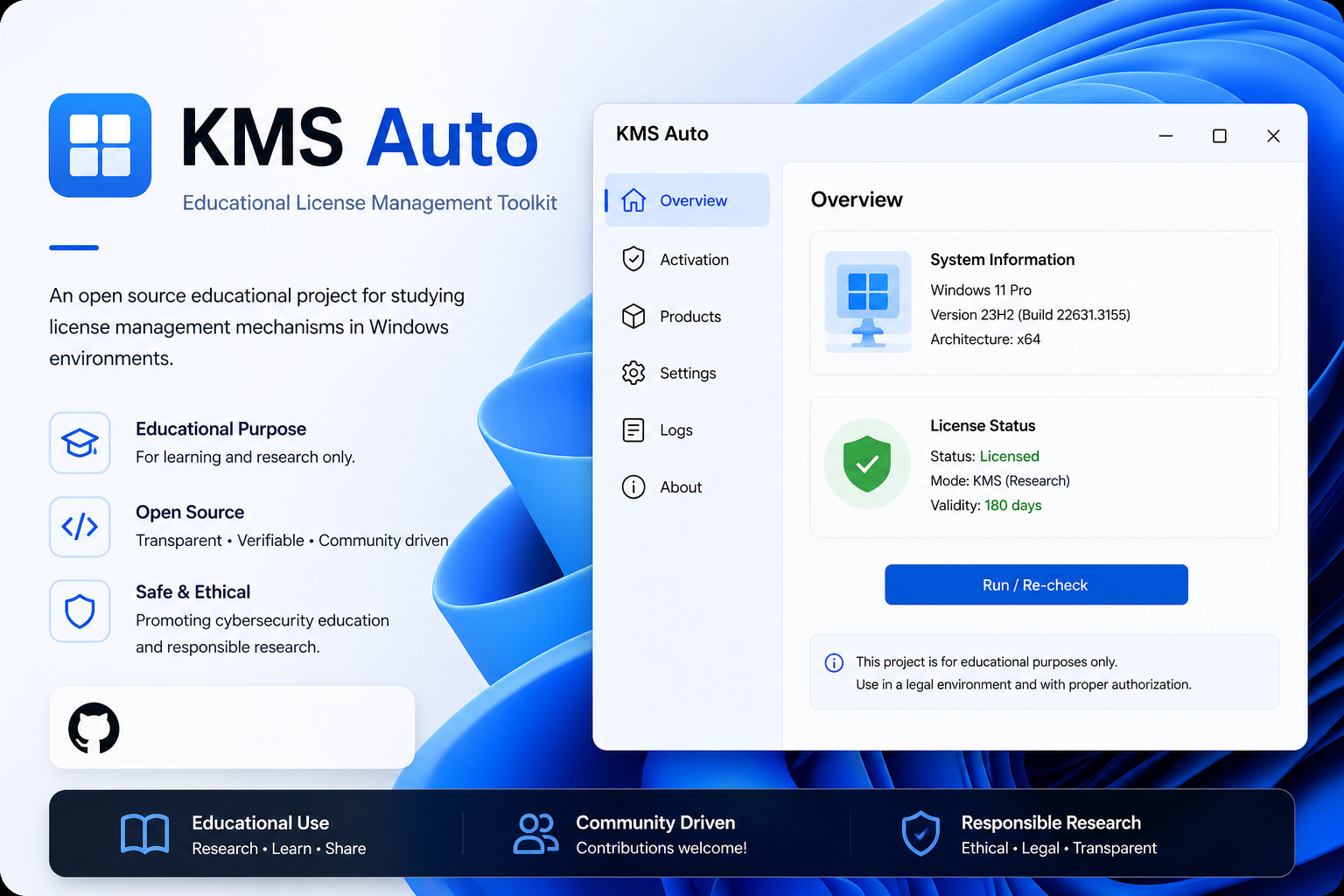Click the "Overview" panel heading
The width and height of the screenshot is (1344, 896).
pyautogui.click(x=857, y=199)
